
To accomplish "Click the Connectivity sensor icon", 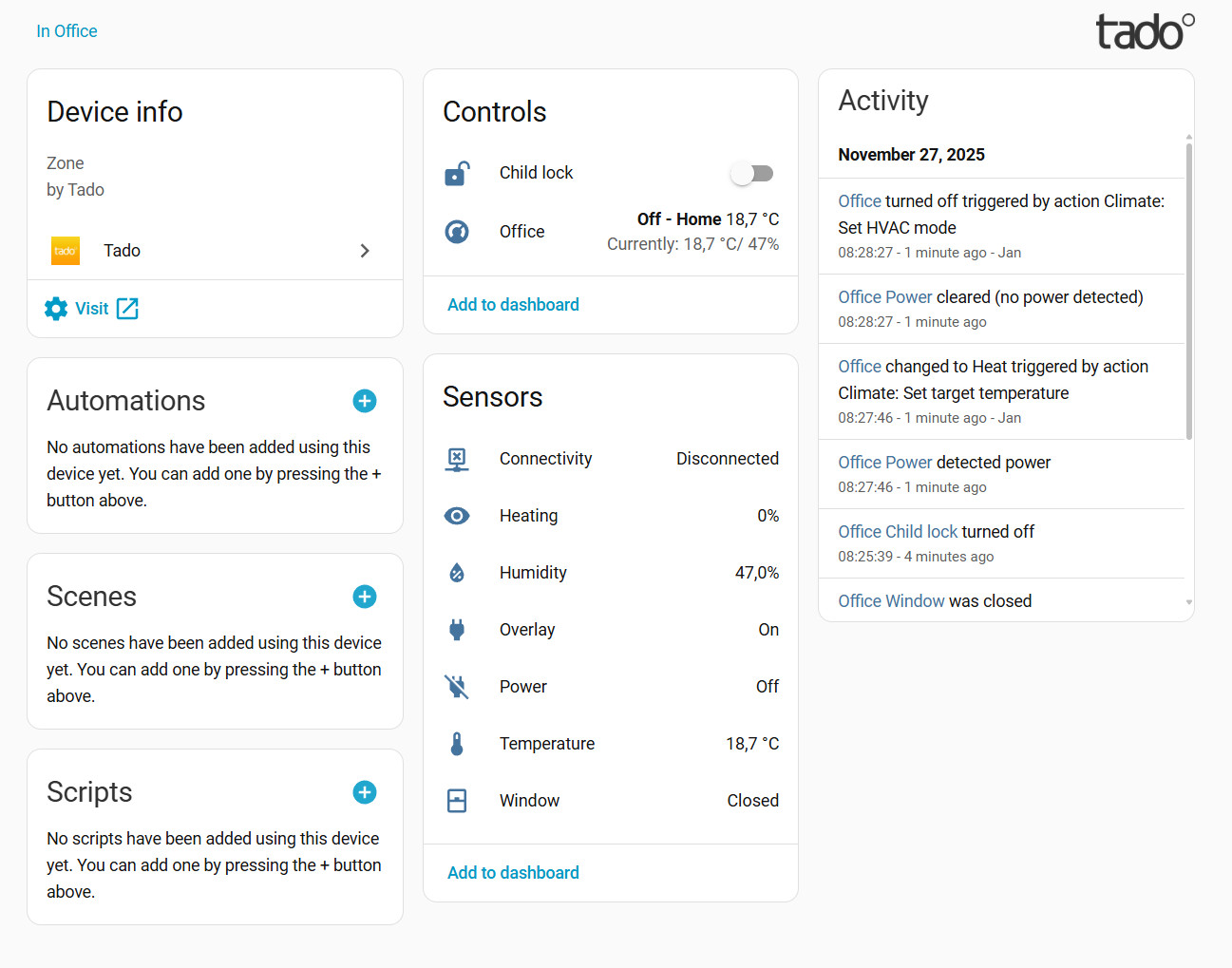I will pyautogui.click(x=457, y=459).
